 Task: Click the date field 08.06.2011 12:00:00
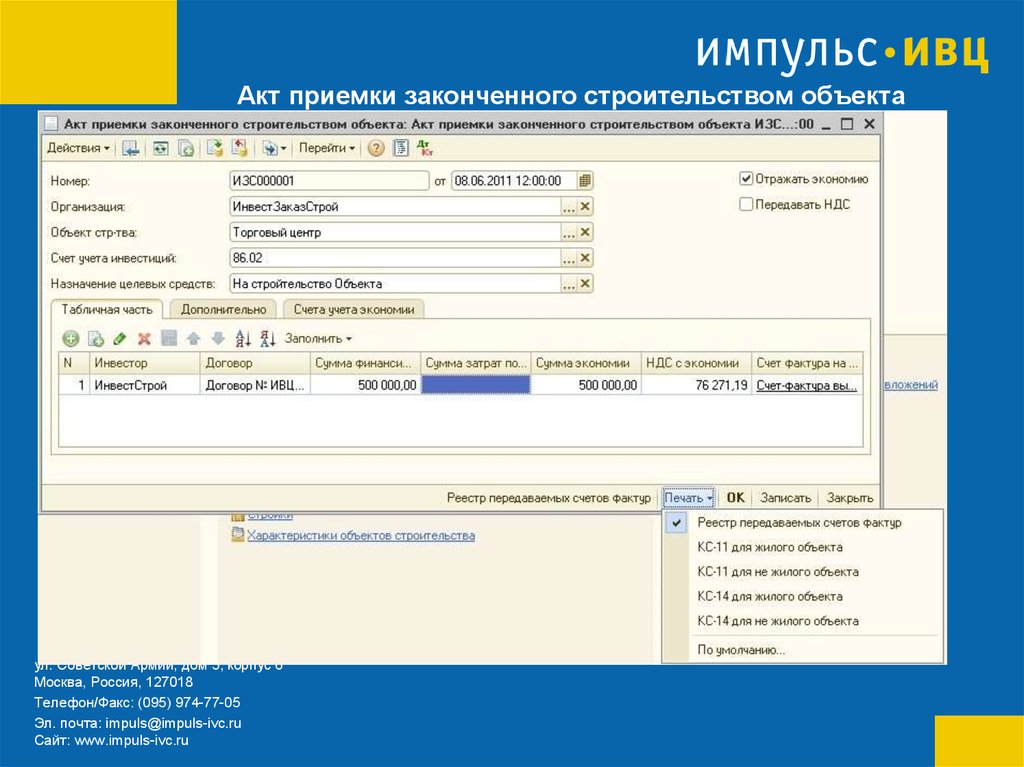pyautogui.click(x=514, y=181)
